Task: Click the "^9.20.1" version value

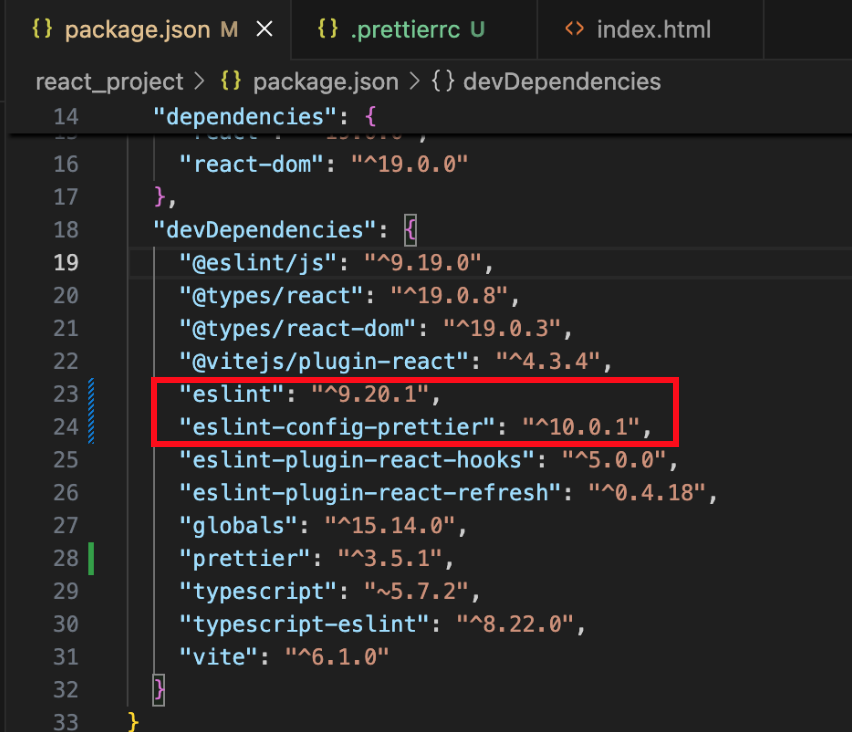Action: [371, 395]
